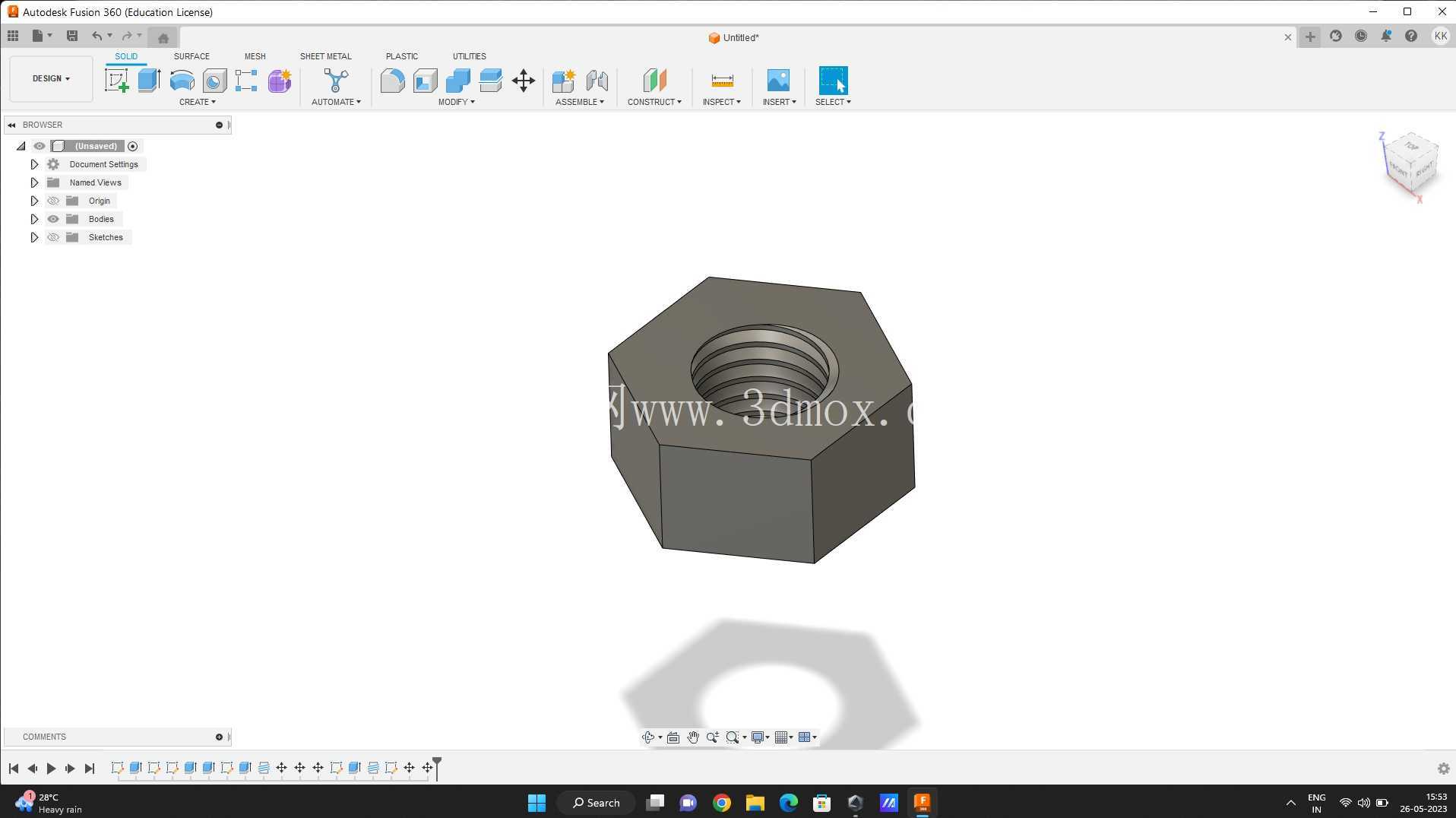Activate the Move/Copy tool
Image resolution: width=1456 pixels, height=818 pixels.
click(x=524, y=81)
